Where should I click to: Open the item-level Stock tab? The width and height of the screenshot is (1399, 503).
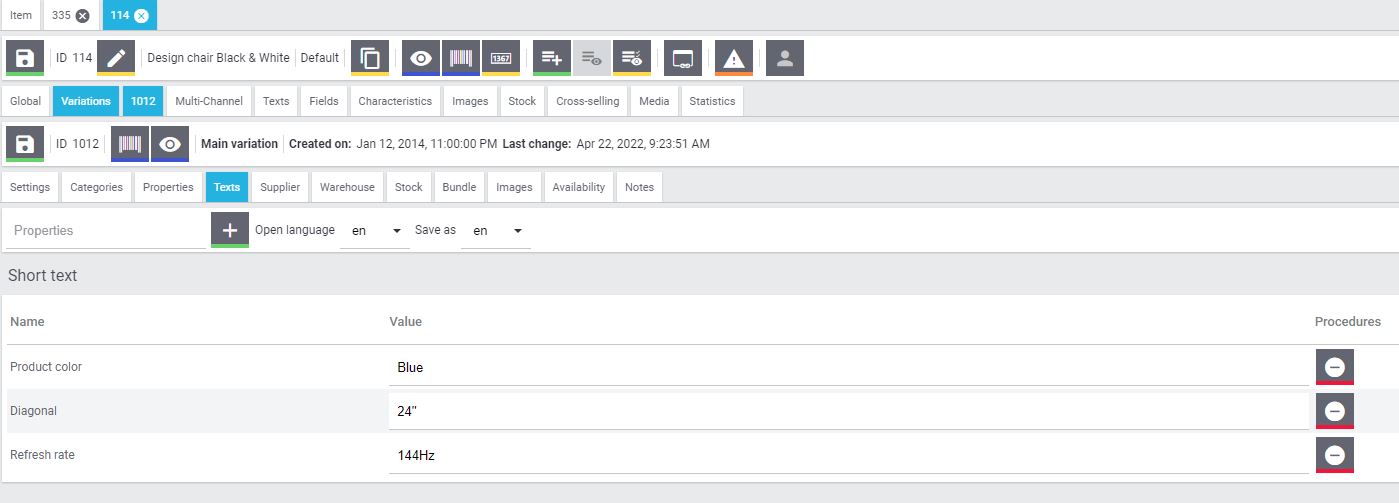(522, 101)
